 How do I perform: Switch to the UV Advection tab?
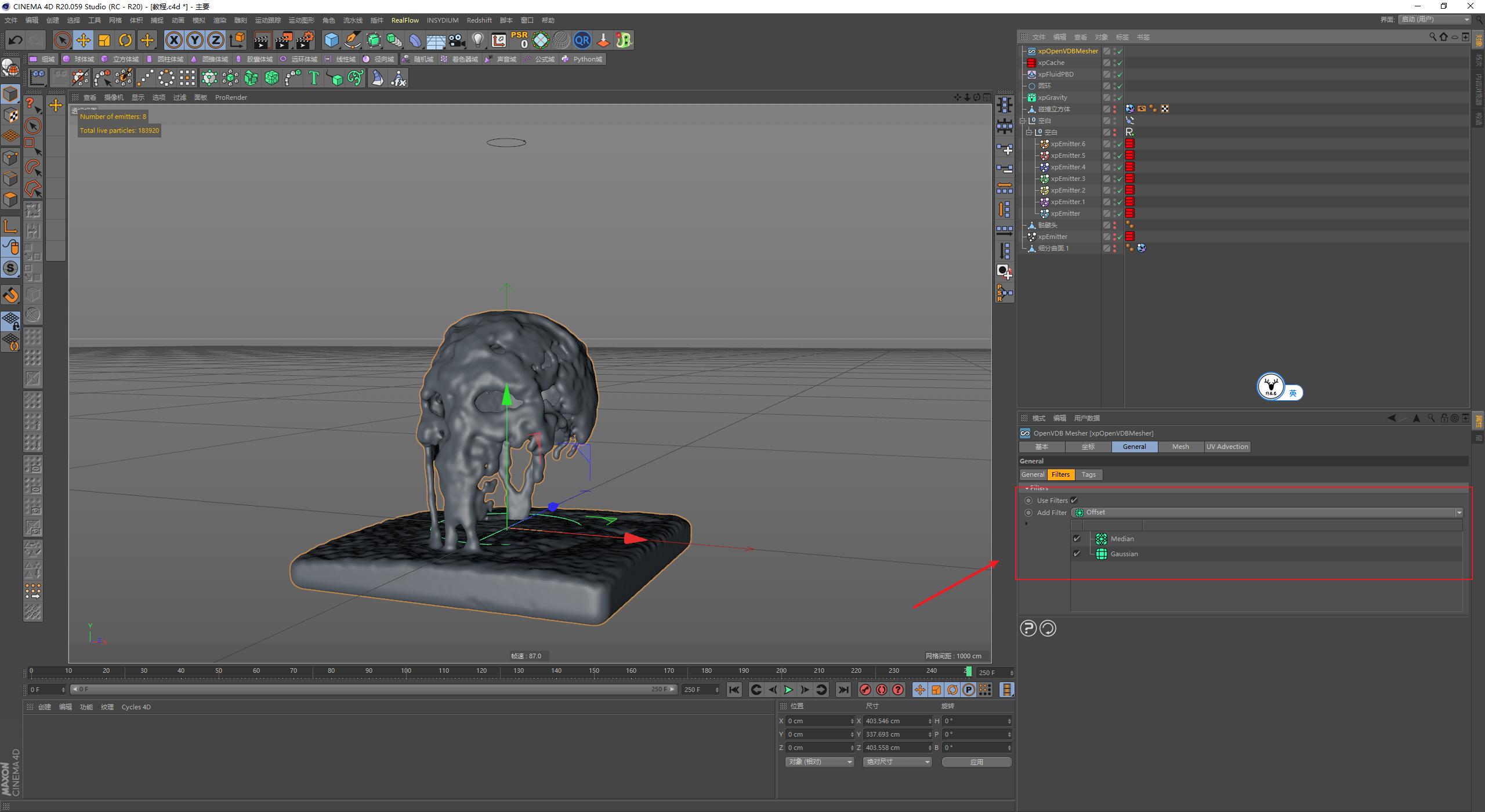click(1227, 447)
